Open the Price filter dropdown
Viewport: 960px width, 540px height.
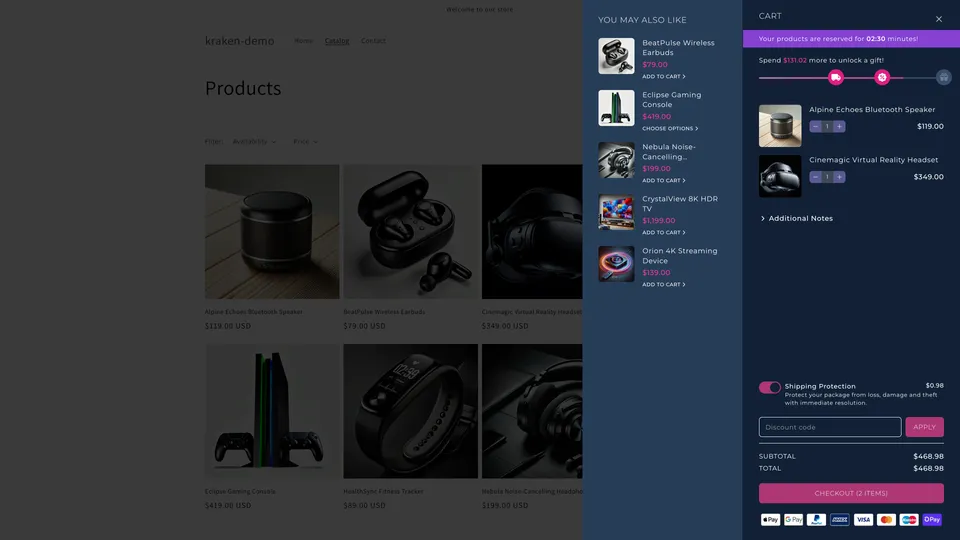click(305, 142)
